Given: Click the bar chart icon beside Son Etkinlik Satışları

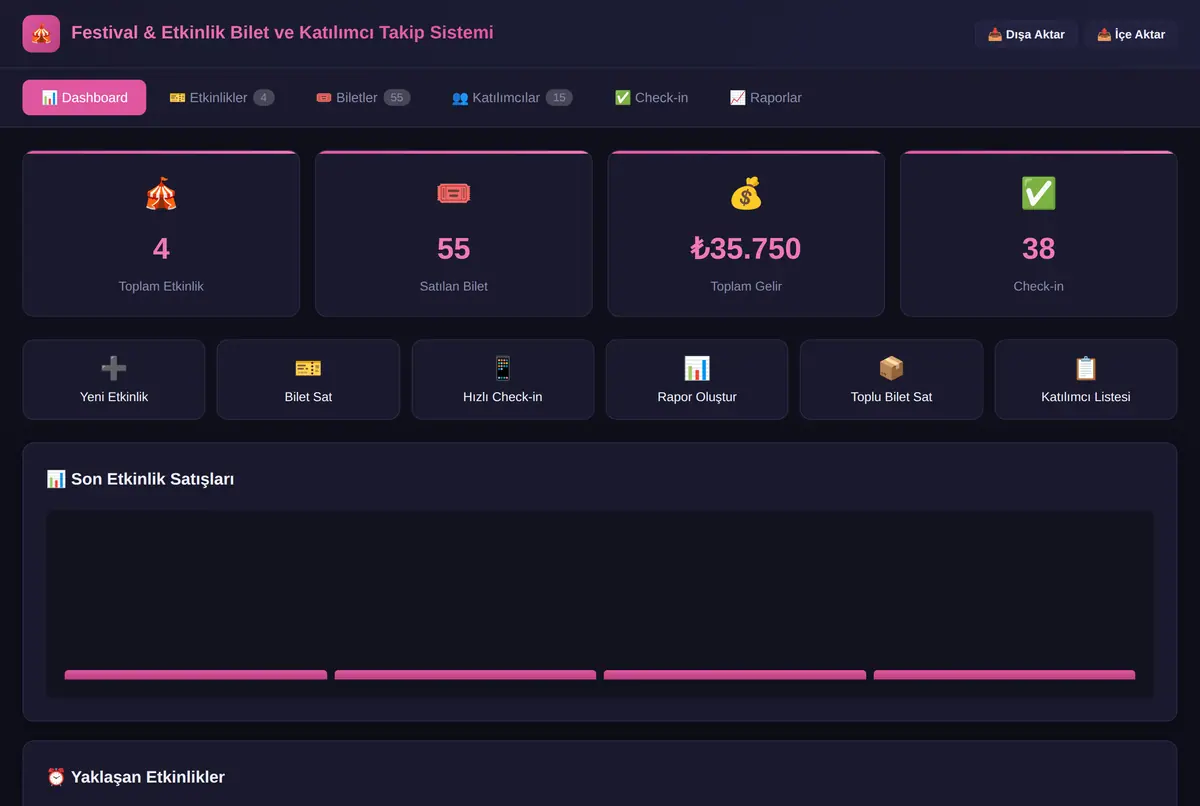Looking at the screenshot, I should click(56, 479).
